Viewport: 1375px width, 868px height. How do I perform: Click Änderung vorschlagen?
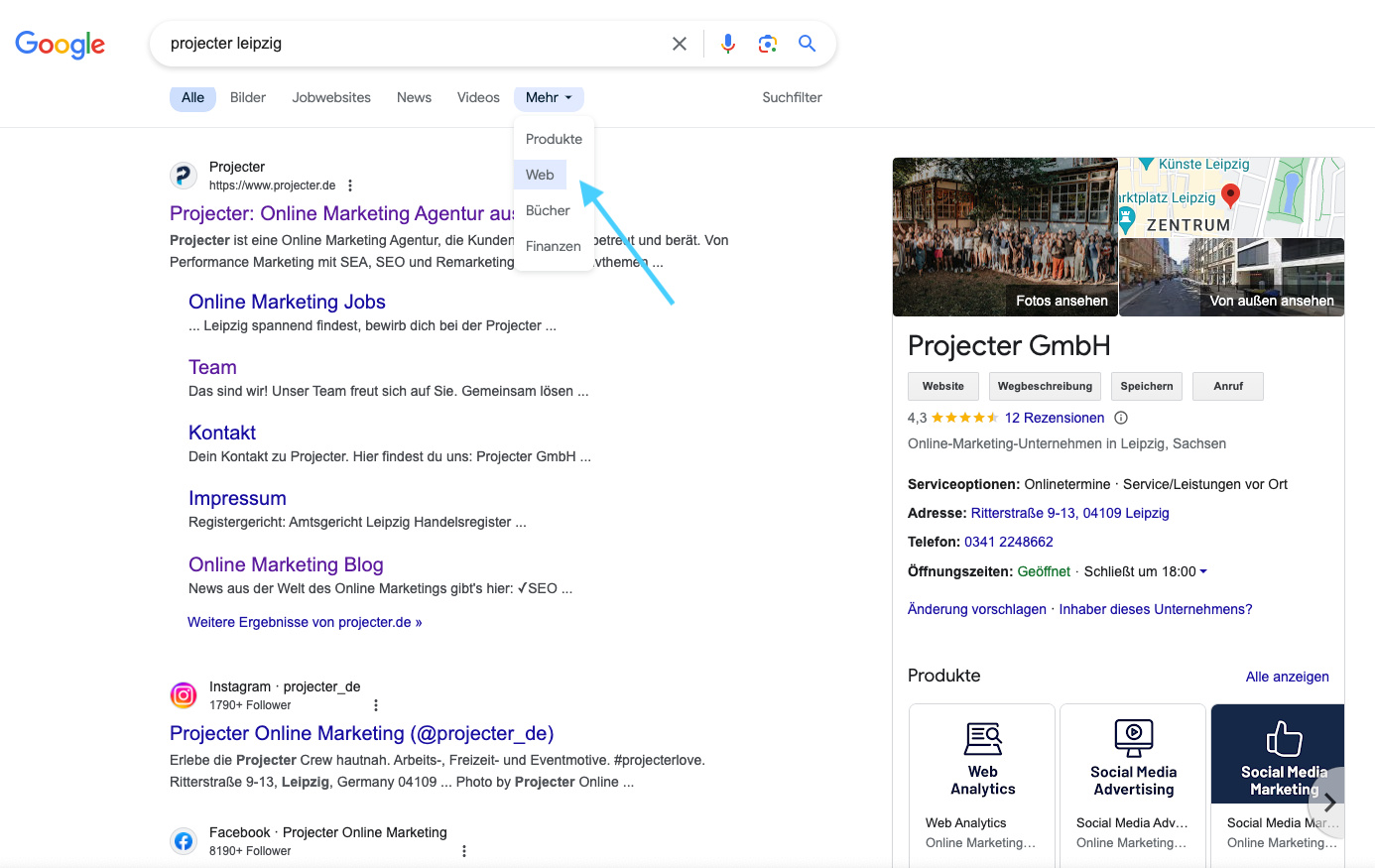(976, 609)
